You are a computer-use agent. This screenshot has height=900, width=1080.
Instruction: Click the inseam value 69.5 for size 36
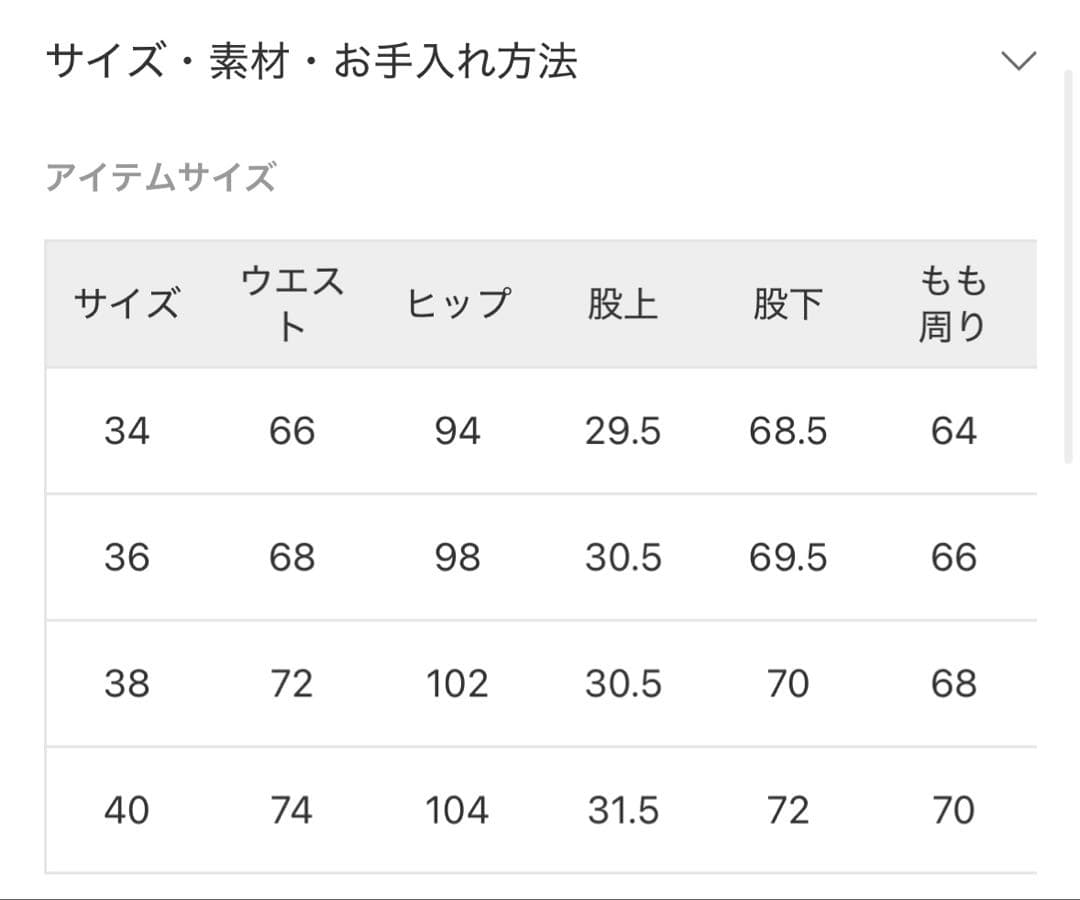(x=789, y=557)
